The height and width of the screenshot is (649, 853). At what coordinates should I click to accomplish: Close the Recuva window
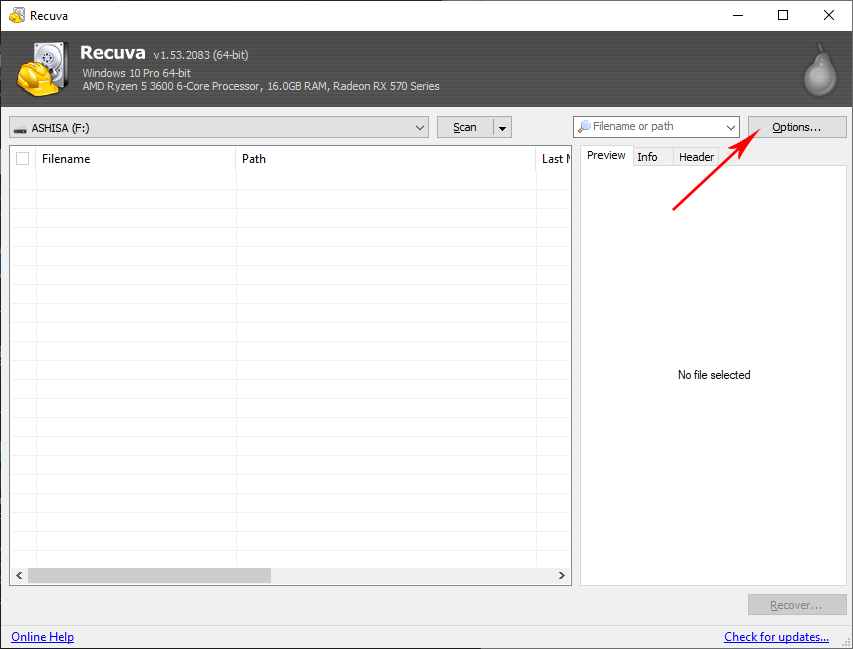(x=829, y=15)
